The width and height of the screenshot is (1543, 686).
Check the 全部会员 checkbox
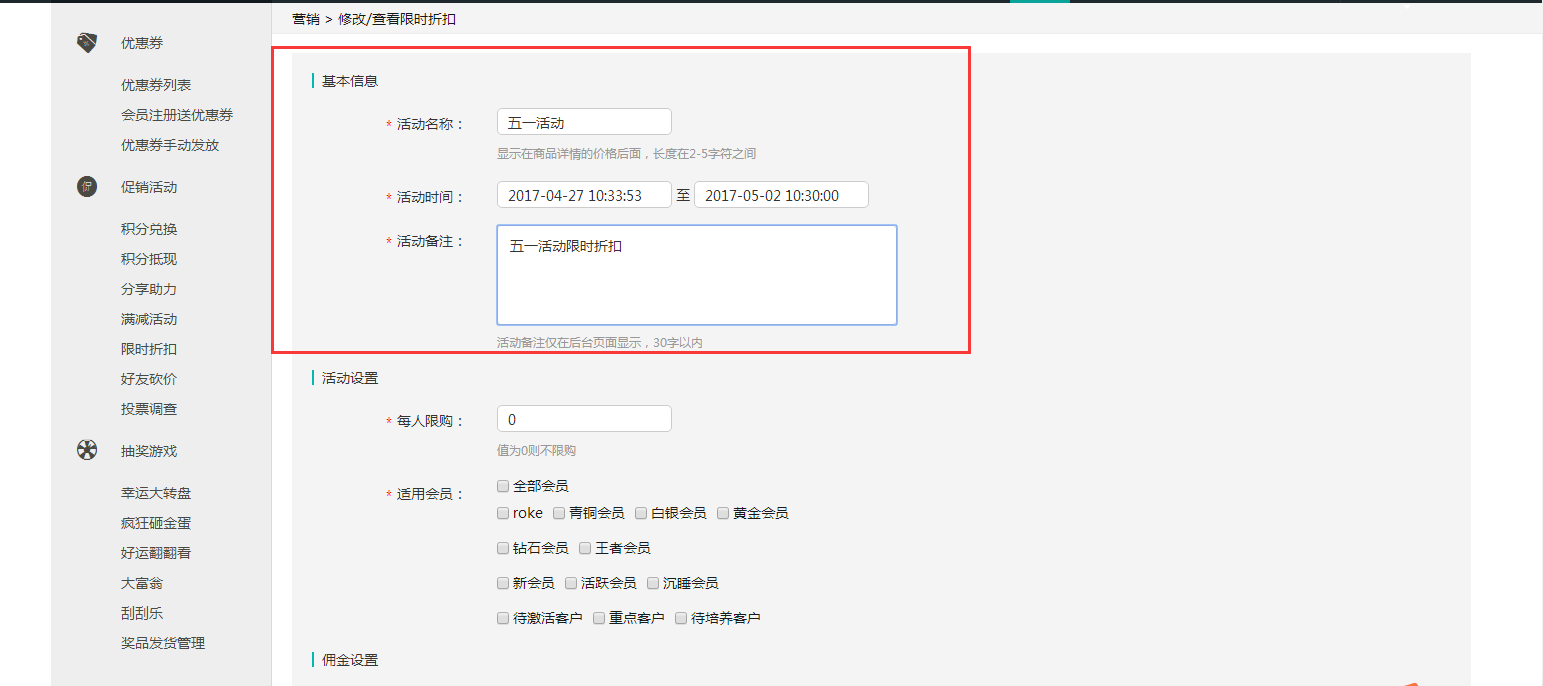[x=503, y=486]
